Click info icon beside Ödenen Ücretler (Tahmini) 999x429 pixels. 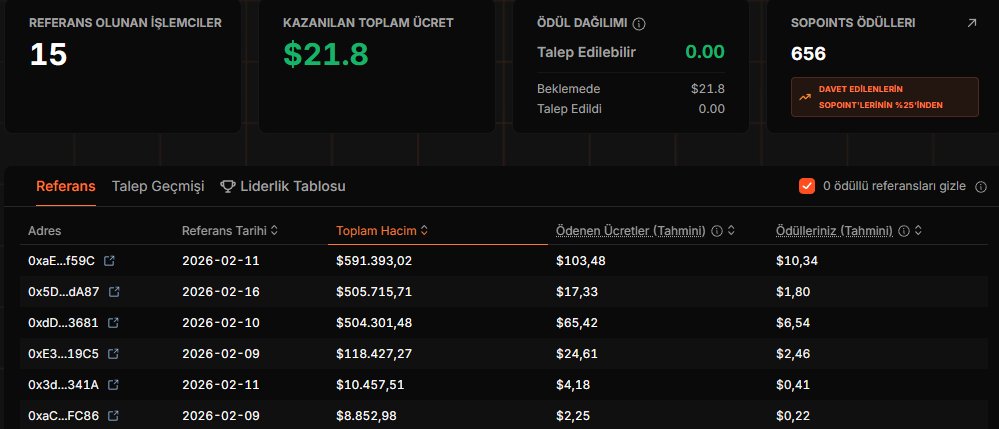click(x=717, y=231)
